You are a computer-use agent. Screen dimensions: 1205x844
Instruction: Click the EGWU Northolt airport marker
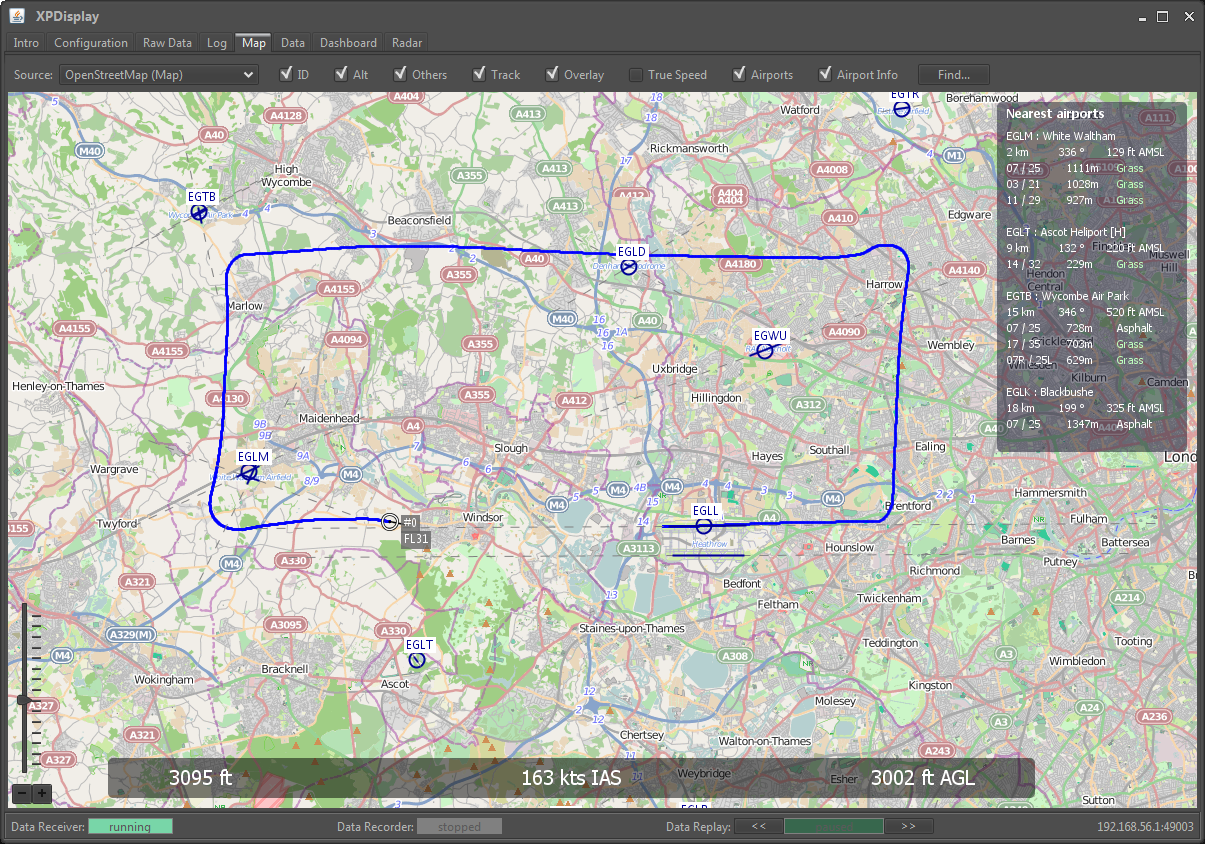pyautogui.click(x=765, y=351)
